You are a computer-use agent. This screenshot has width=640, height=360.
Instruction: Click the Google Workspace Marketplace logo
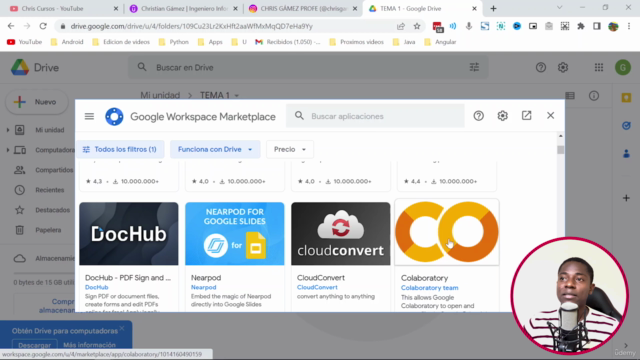click(x=114, y=117)
